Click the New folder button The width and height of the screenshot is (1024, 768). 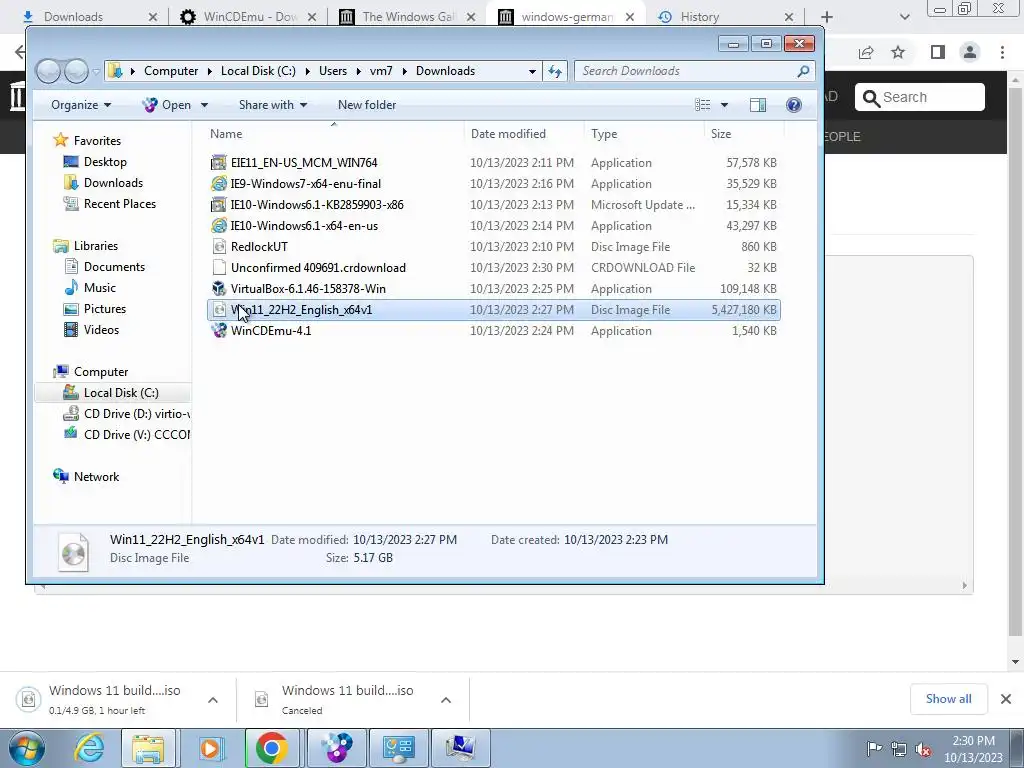367,104
